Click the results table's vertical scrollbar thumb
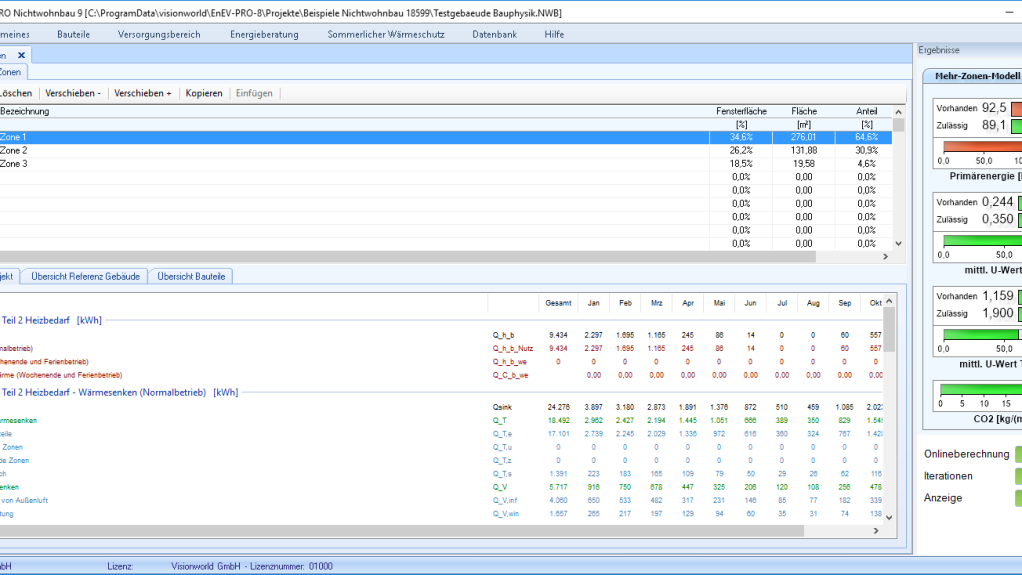The image size is (1022, 575). pos(889,329)
